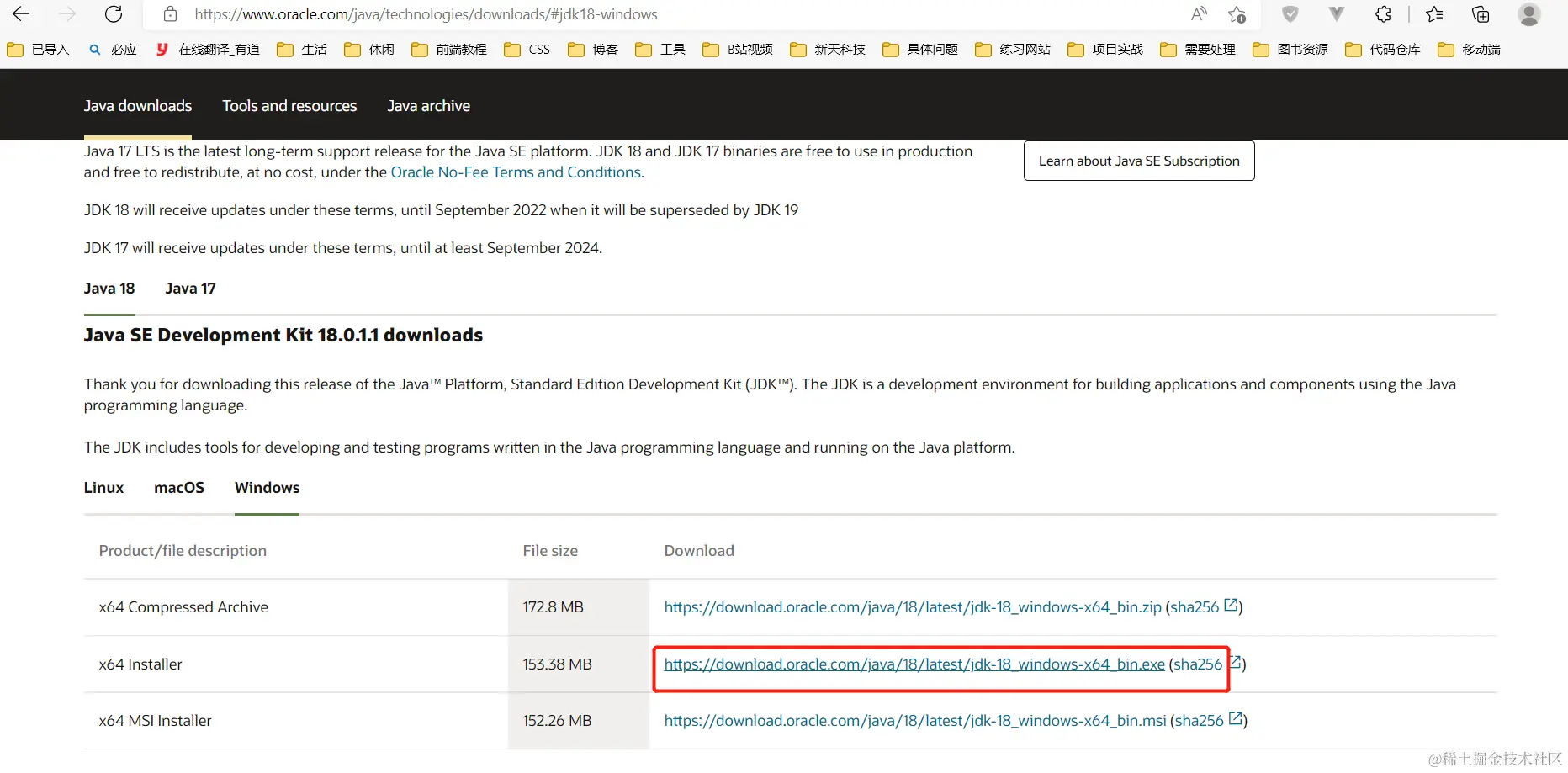Select the Java 18 version tab
1568x773 pixels.
109,289
